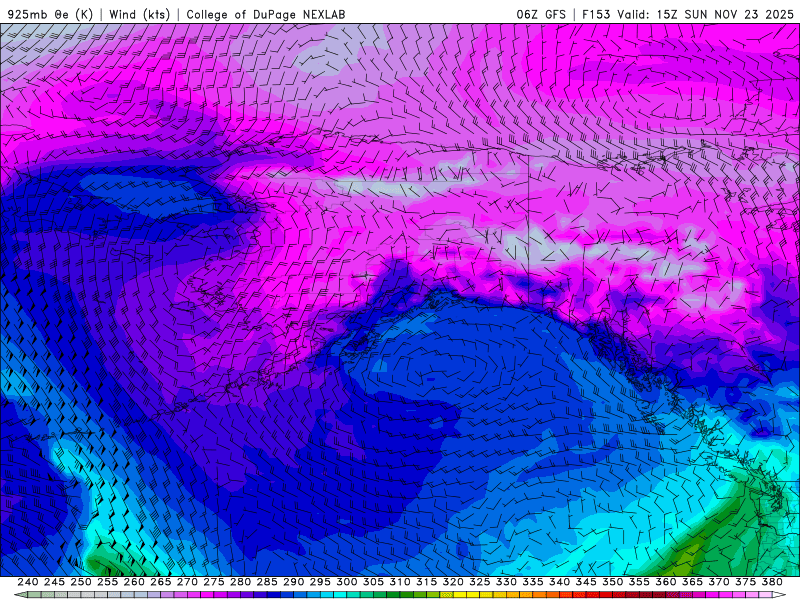Click 'College of DuPage NEXLAB' header text

pos(266,14)
